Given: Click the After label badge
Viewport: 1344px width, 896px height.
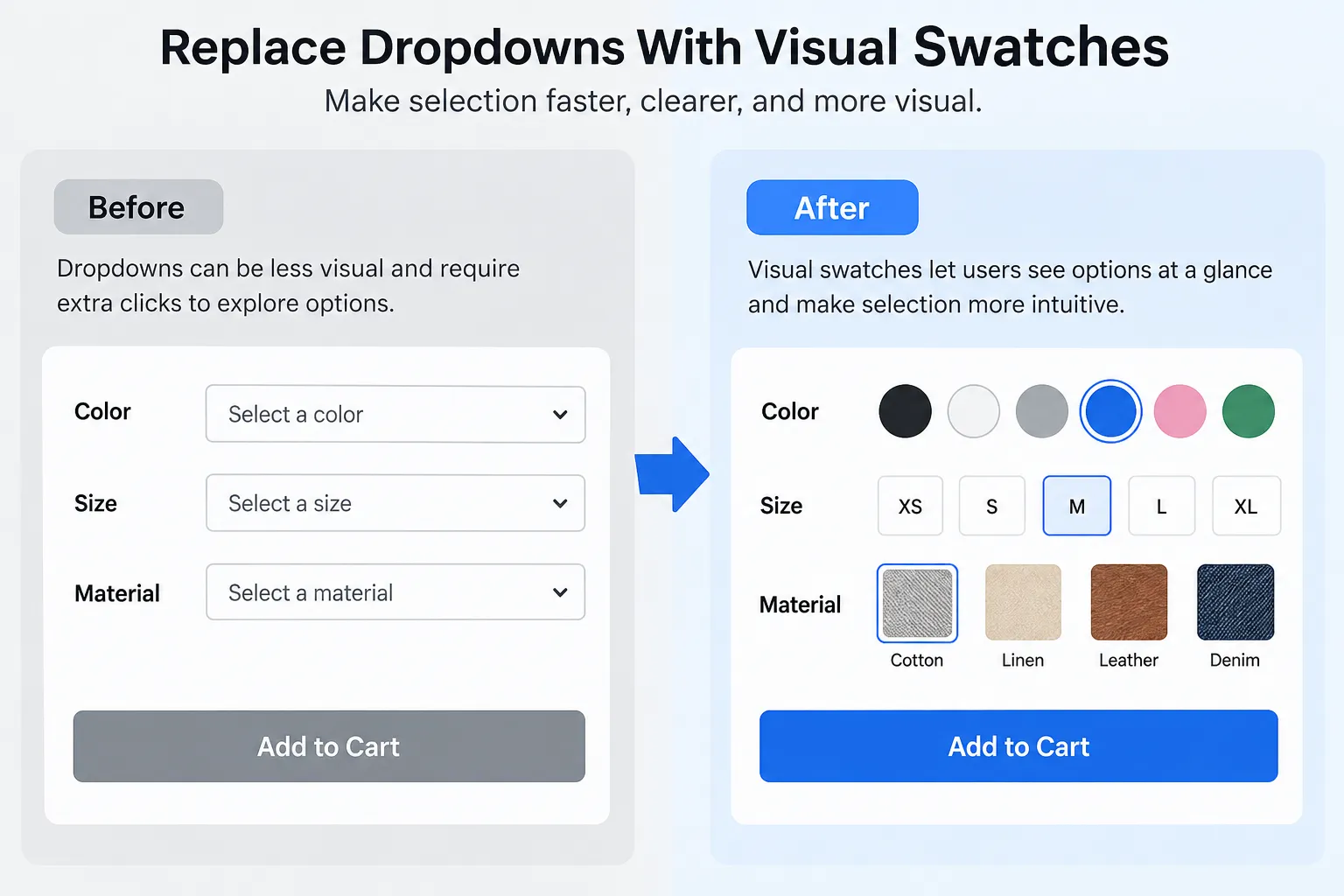Looking at the screenshot, I should tap(832, 208).
